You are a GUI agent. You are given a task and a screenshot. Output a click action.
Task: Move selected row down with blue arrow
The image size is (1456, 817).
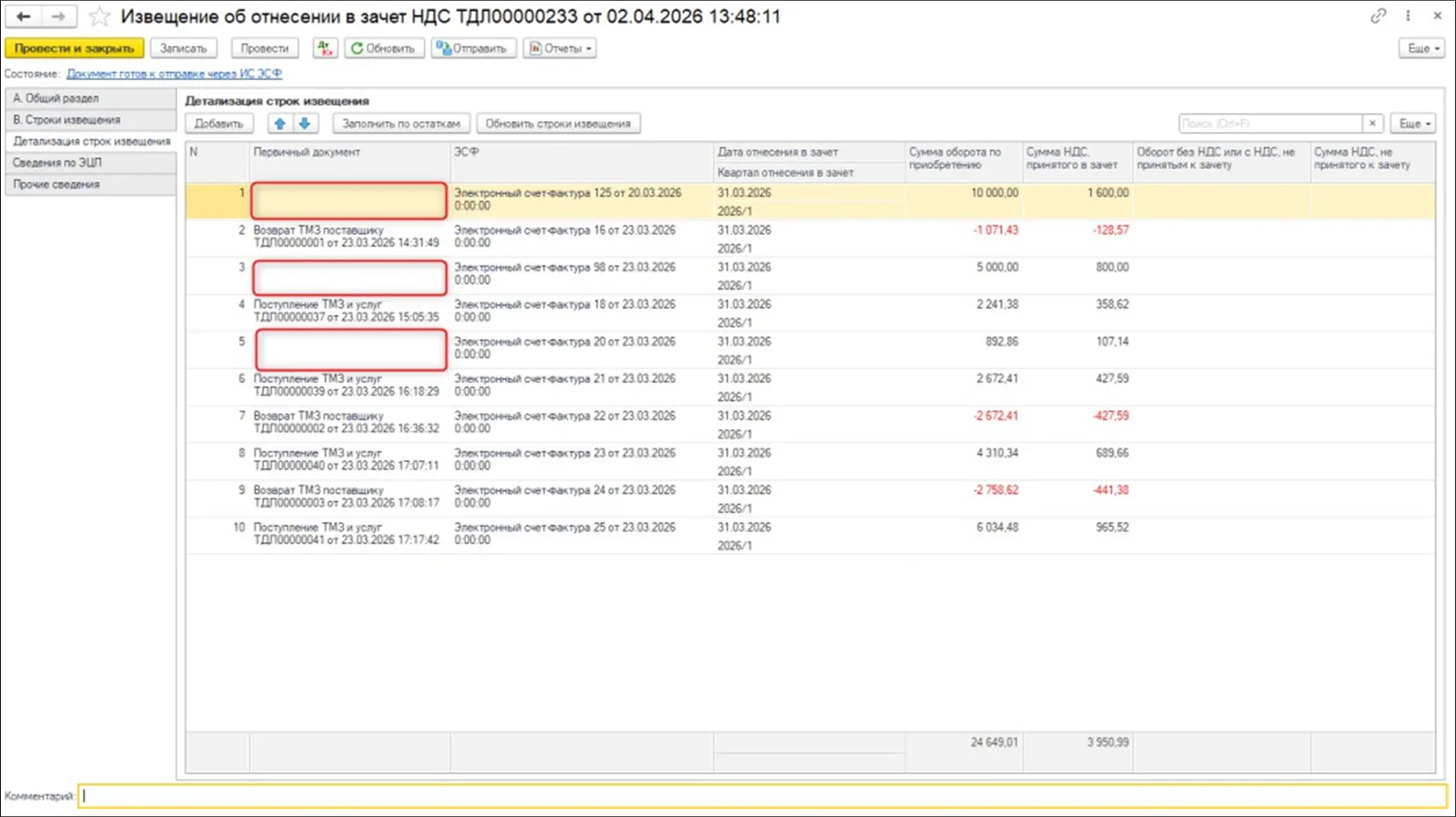tap(305, 124)
